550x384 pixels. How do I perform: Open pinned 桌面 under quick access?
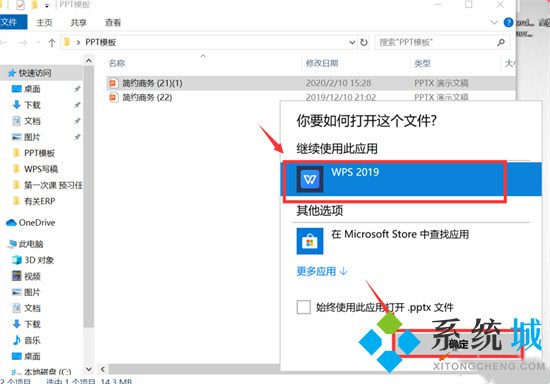(x=32, y=89)
